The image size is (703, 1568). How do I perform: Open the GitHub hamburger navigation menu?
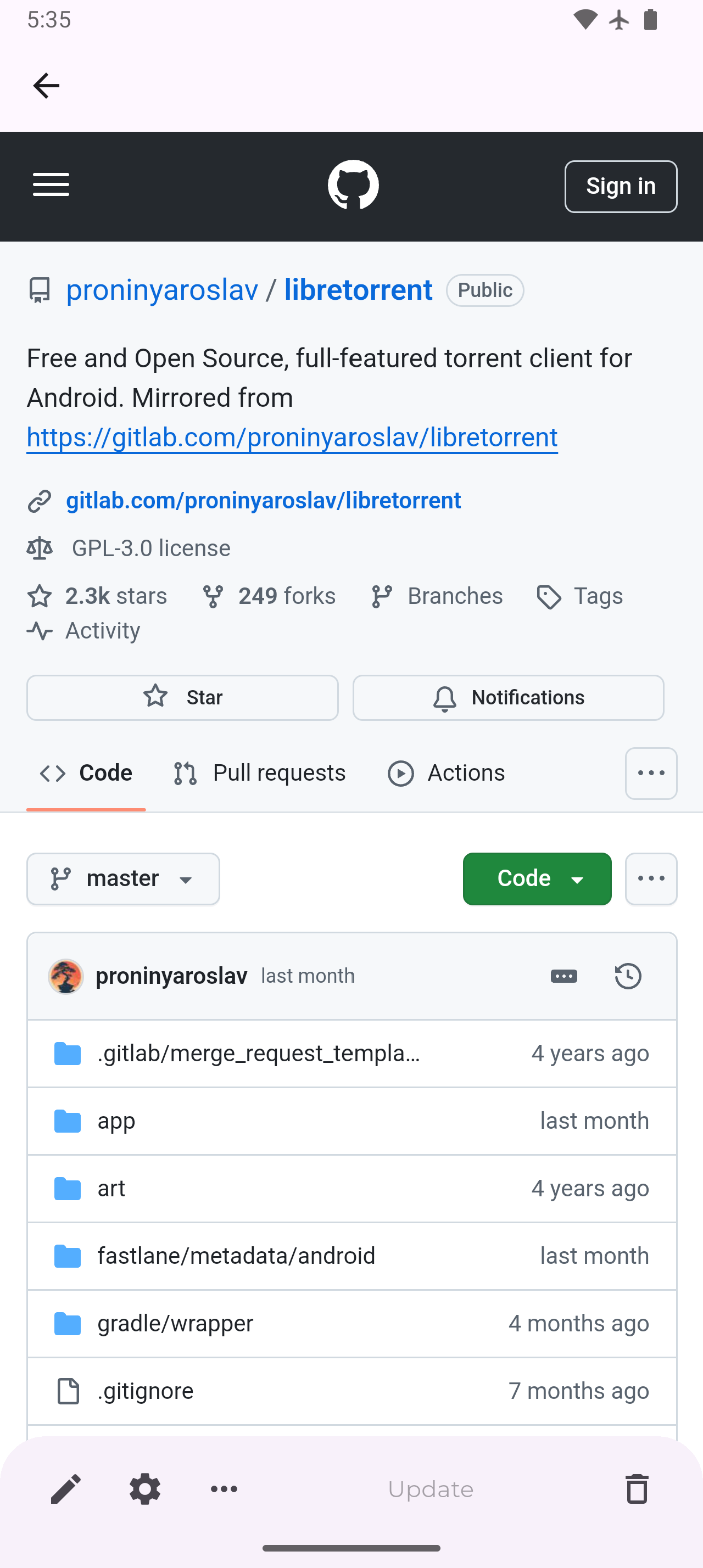tap(51, 186)
